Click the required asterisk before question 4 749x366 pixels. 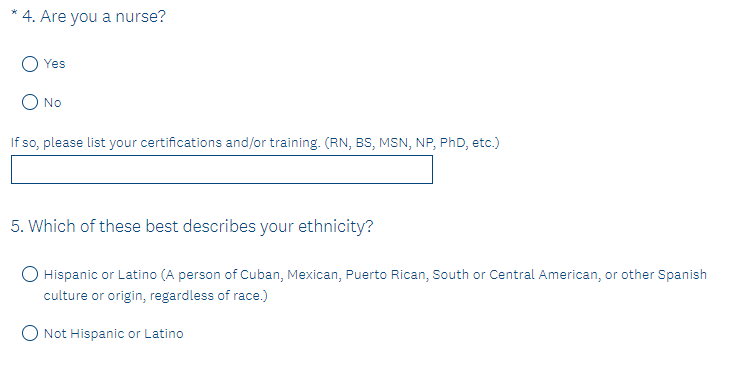pos(14,13)
